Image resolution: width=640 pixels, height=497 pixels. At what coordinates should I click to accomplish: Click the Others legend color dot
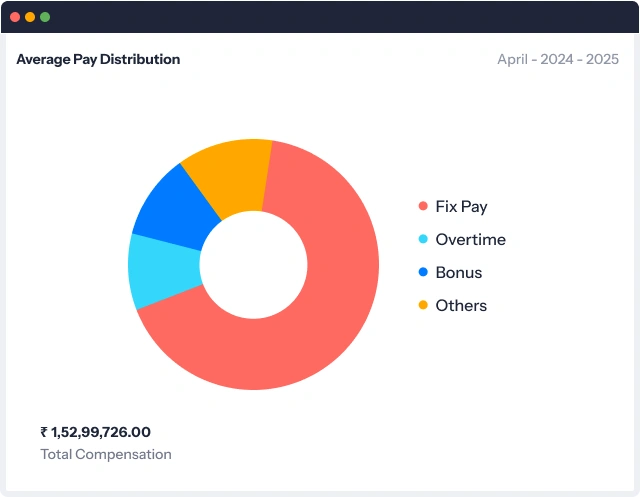(423, 305)
